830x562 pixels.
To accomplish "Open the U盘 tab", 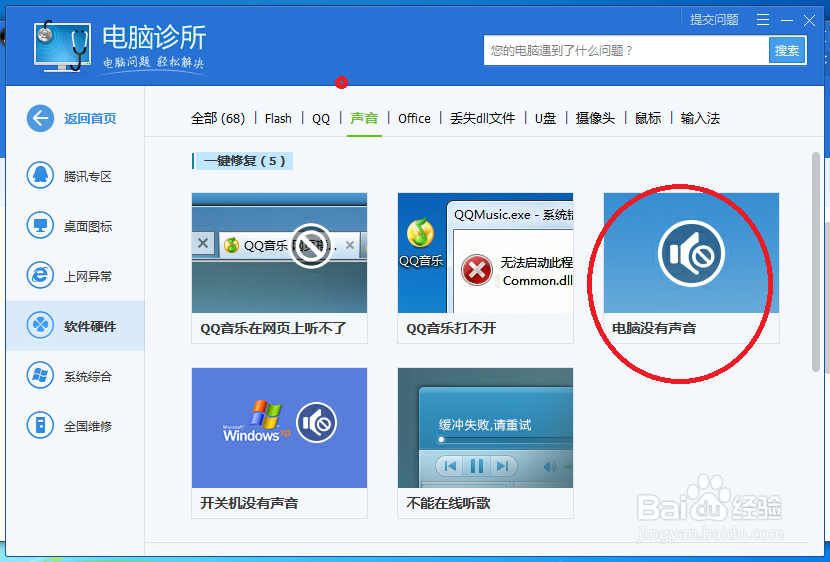I will tap(545, 119).
